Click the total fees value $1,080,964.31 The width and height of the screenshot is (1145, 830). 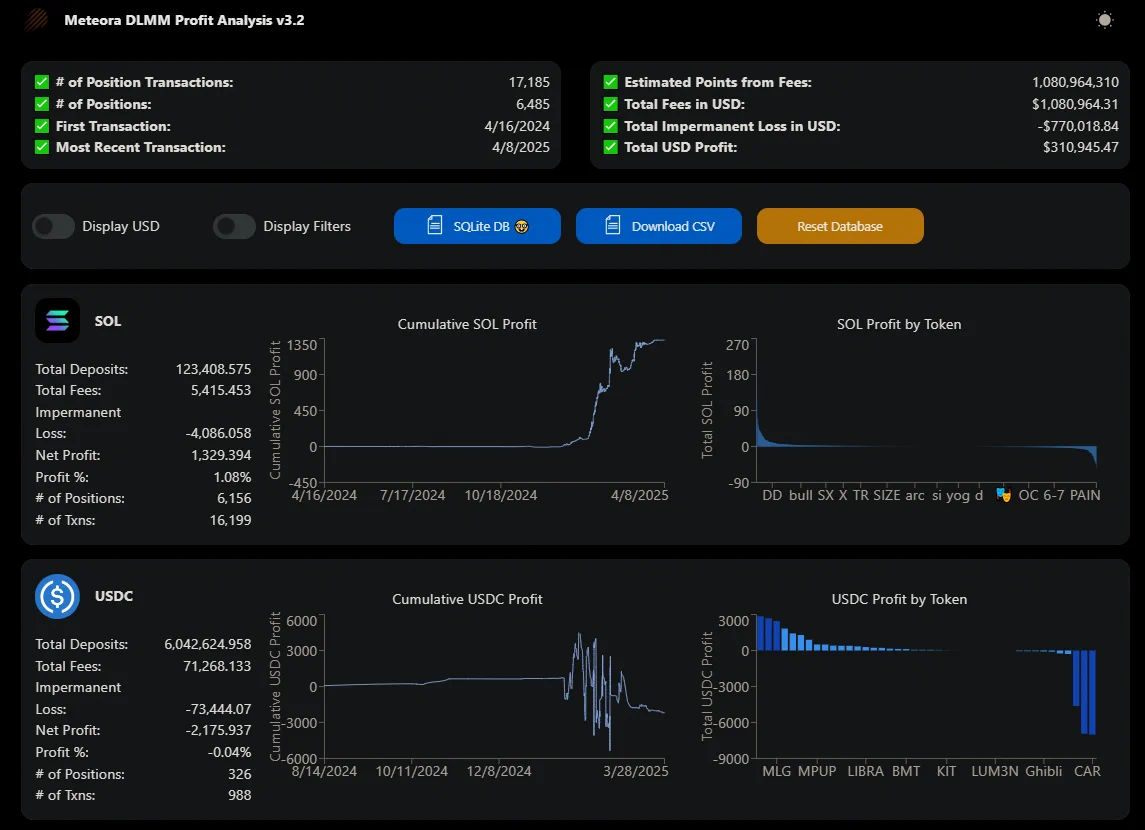pos(1075,104)
